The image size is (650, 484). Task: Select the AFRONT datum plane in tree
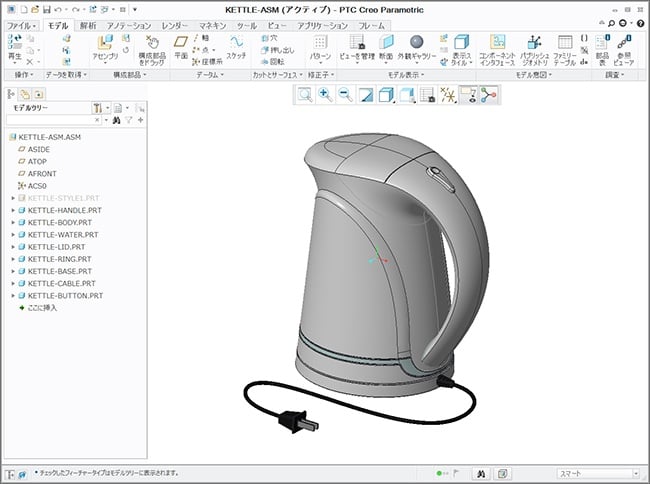pyautogui.click(x=42, y=173)
